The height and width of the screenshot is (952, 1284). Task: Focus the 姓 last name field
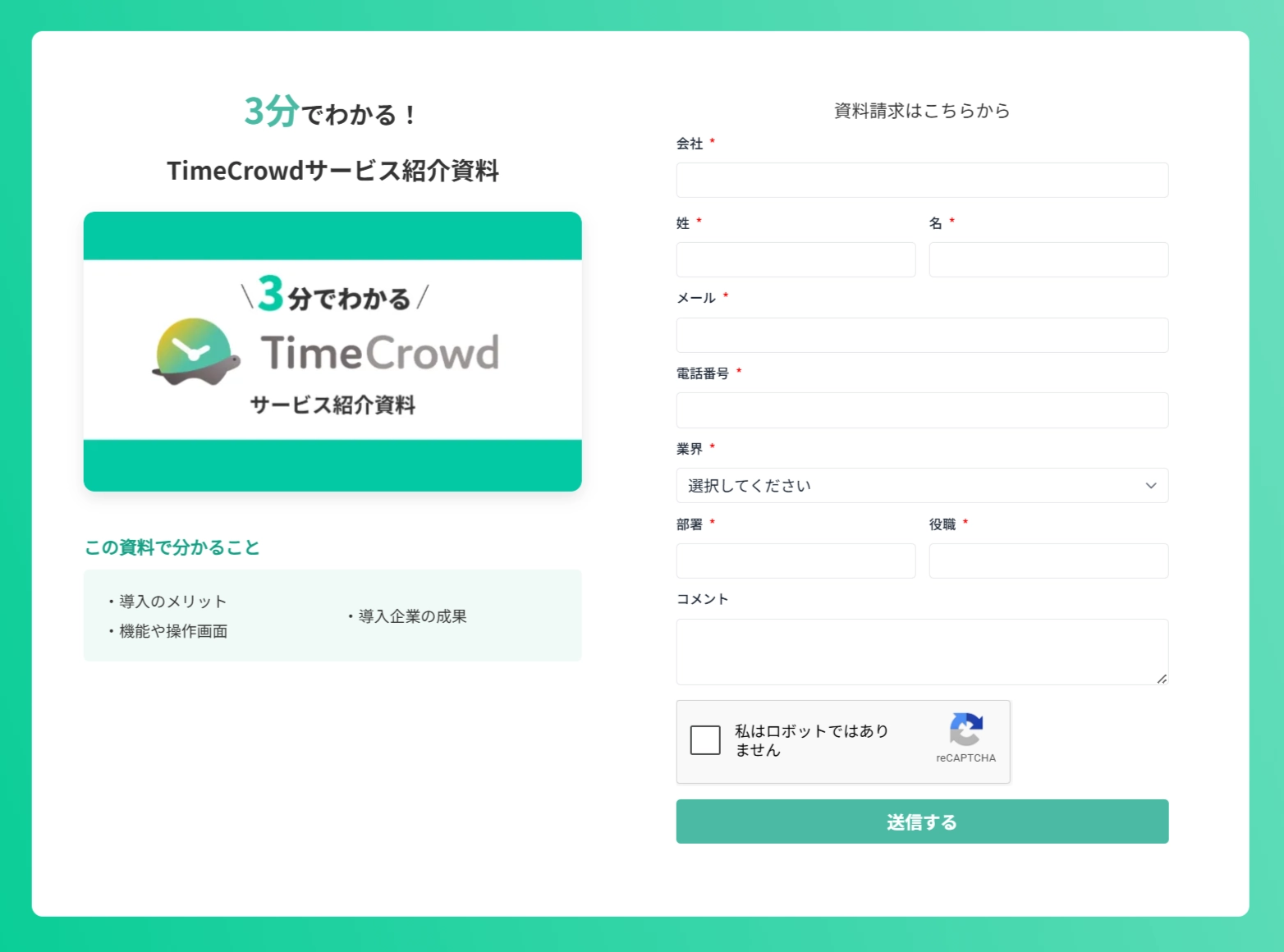tap(796, 259)
